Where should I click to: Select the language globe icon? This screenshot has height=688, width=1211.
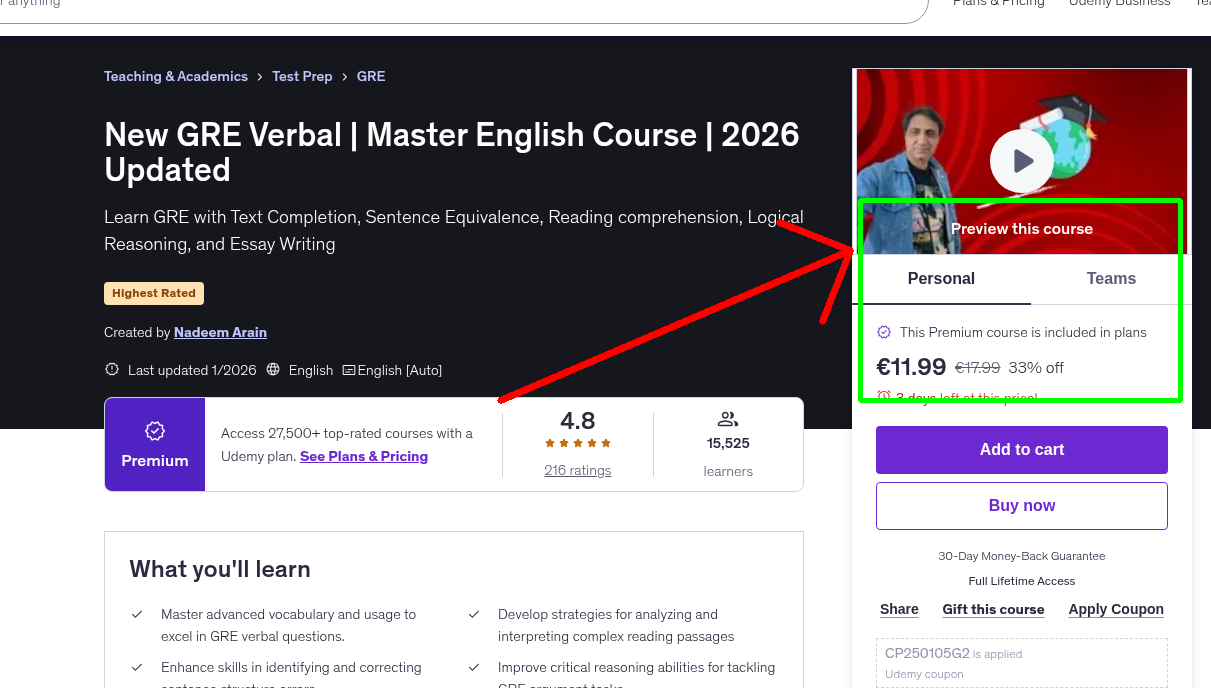click(x=272, y=369)
